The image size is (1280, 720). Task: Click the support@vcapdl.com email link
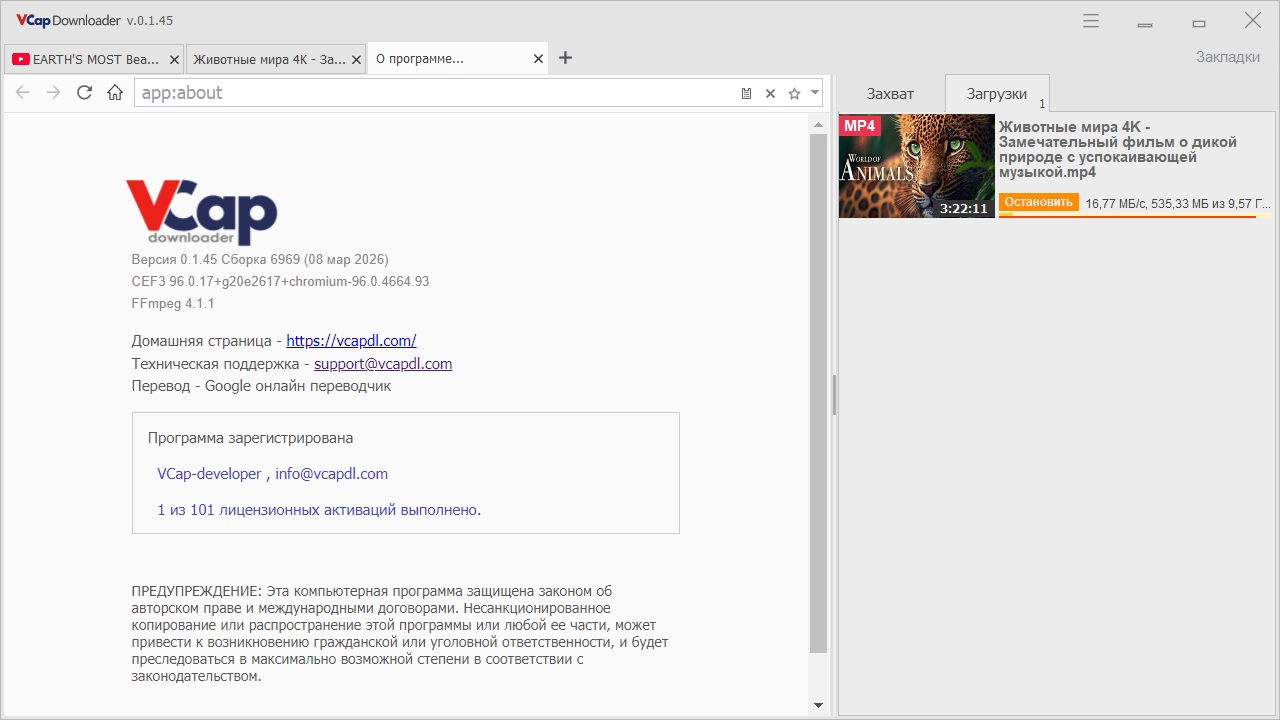coord(383,364)
